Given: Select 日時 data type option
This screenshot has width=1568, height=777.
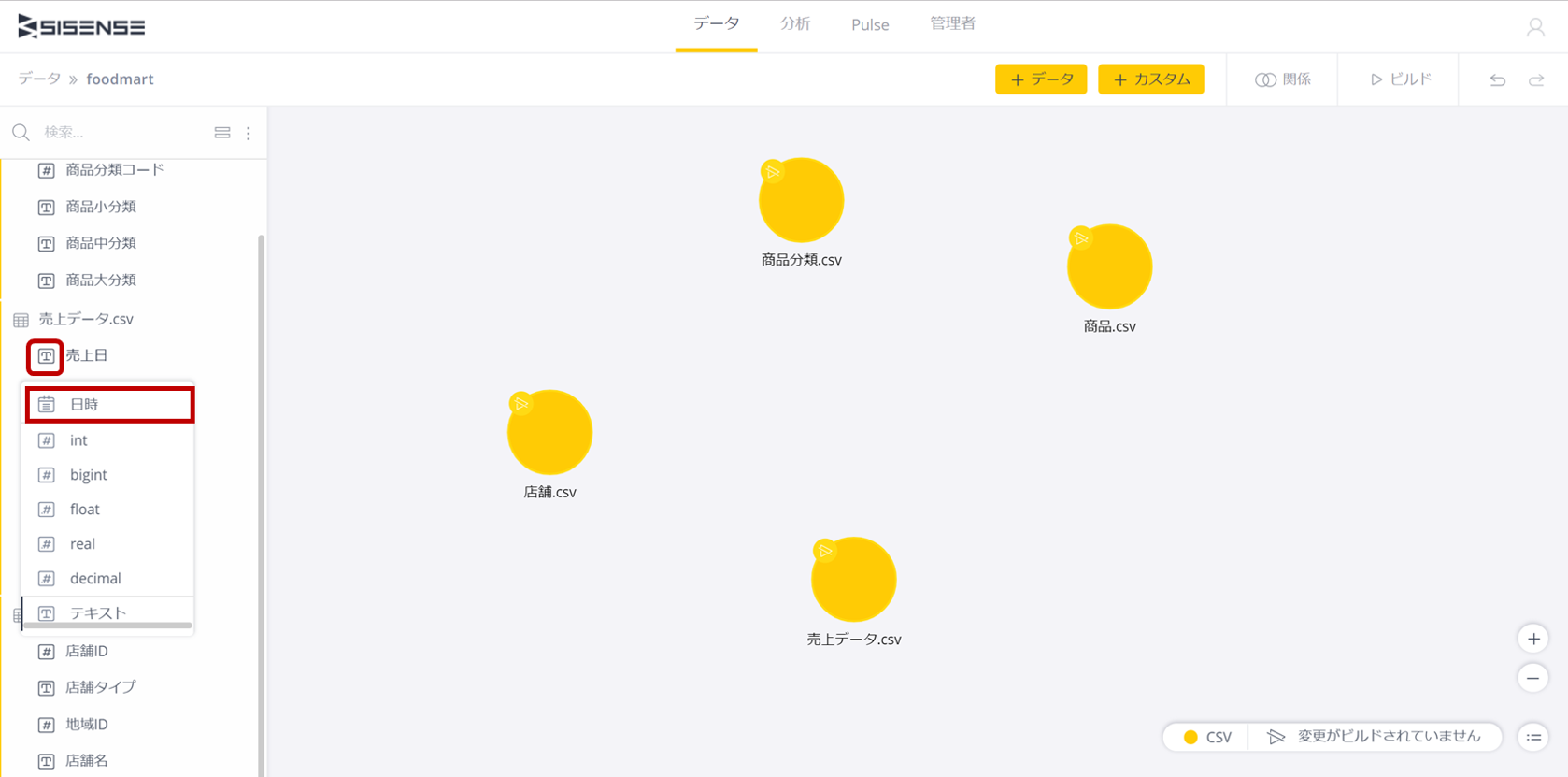Looking at the screenshot, I should click(109, 404).
